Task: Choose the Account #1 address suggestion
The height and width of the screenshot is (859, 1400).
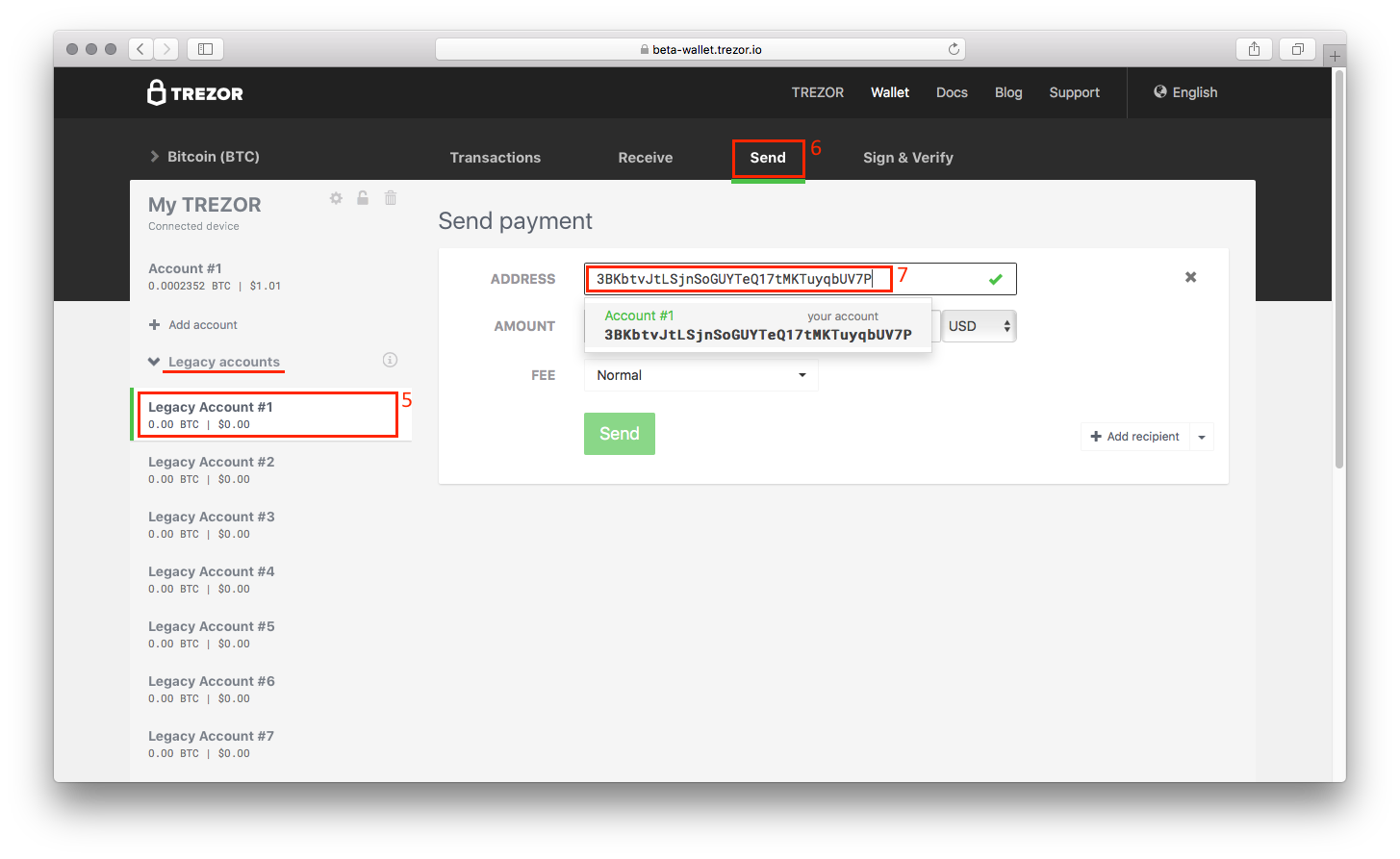Action: pos(758,325)
